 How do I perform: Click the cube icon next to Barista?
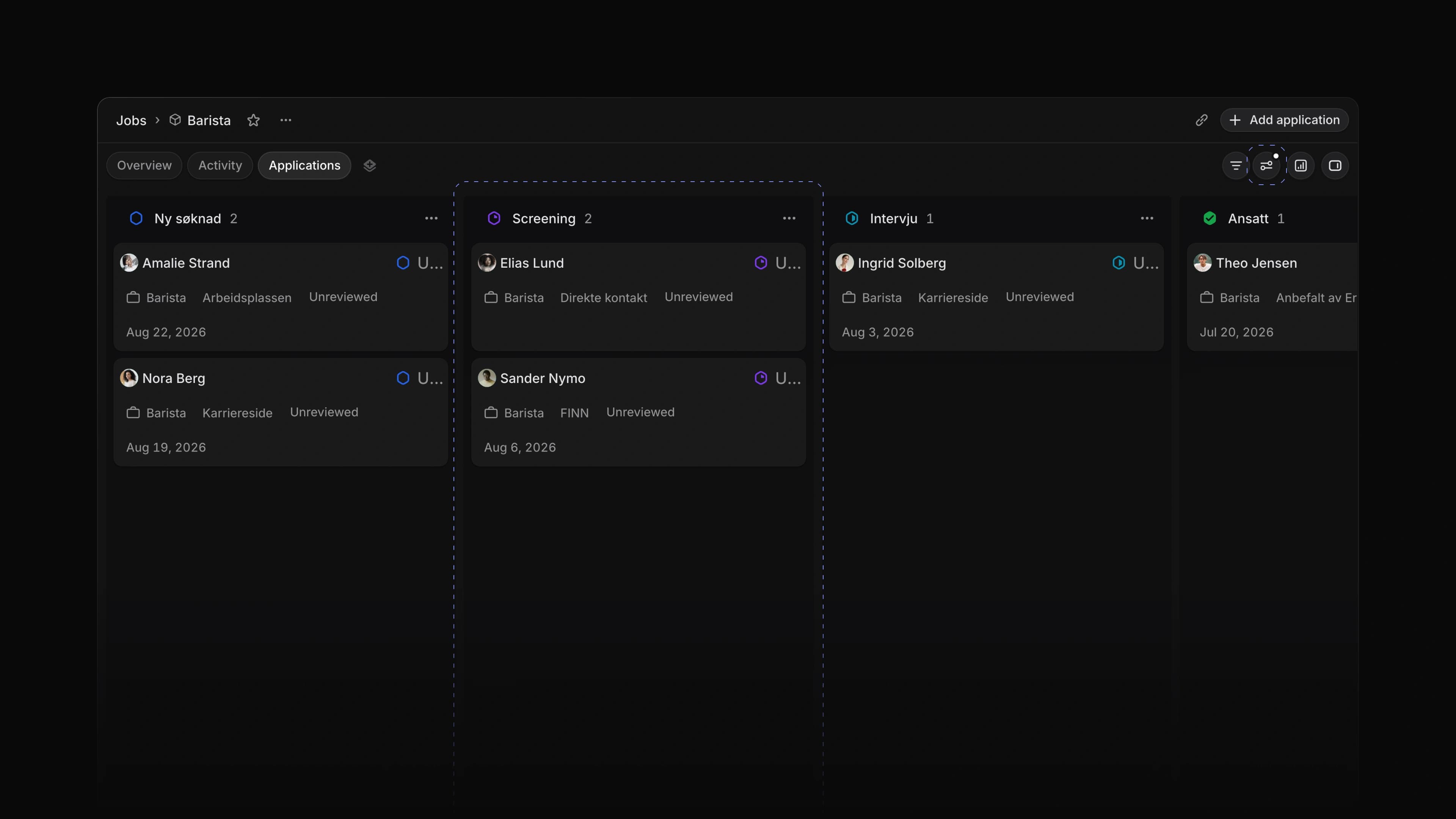coord(175,120)
